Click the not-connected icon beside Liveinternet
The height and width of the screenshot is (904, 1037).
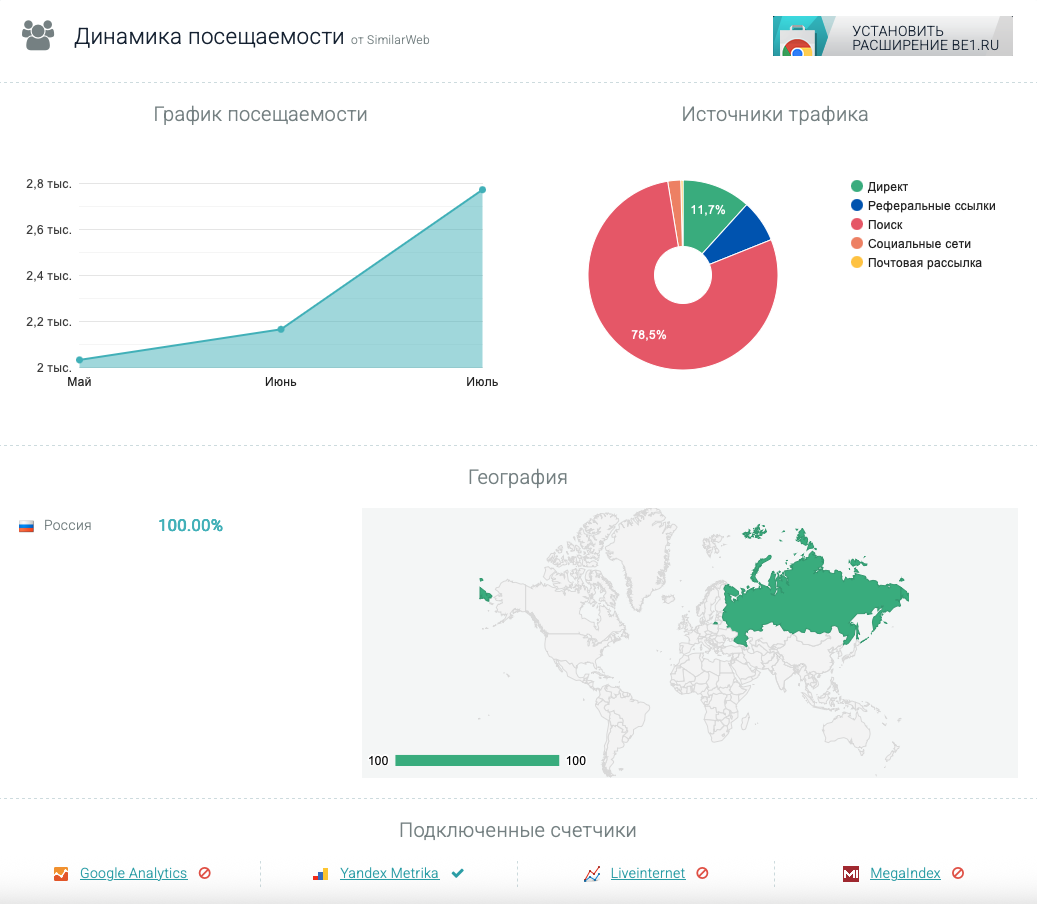(702, 873)
